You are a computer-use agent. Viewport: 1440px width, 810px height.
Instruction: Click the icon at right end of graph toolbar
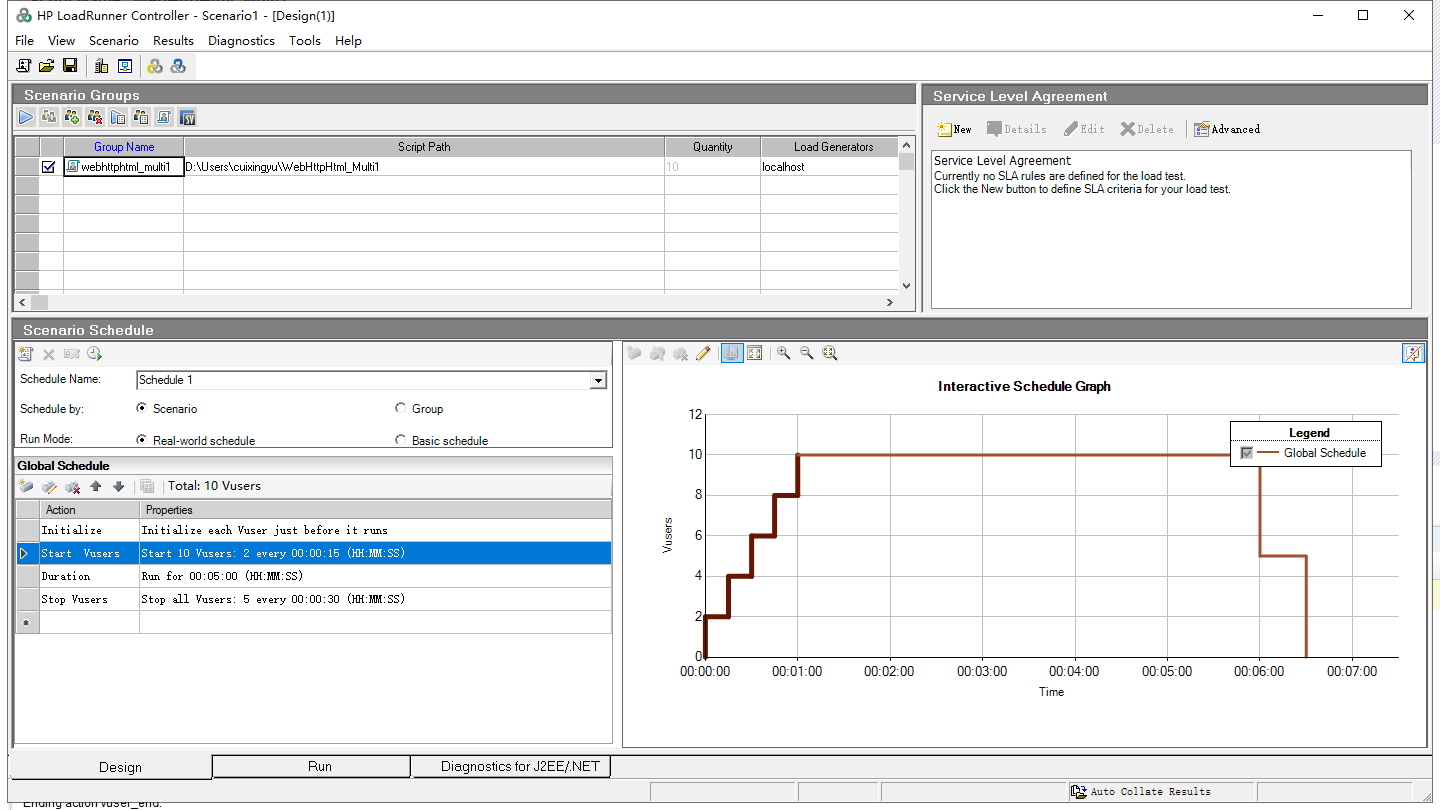(1413, 353)
